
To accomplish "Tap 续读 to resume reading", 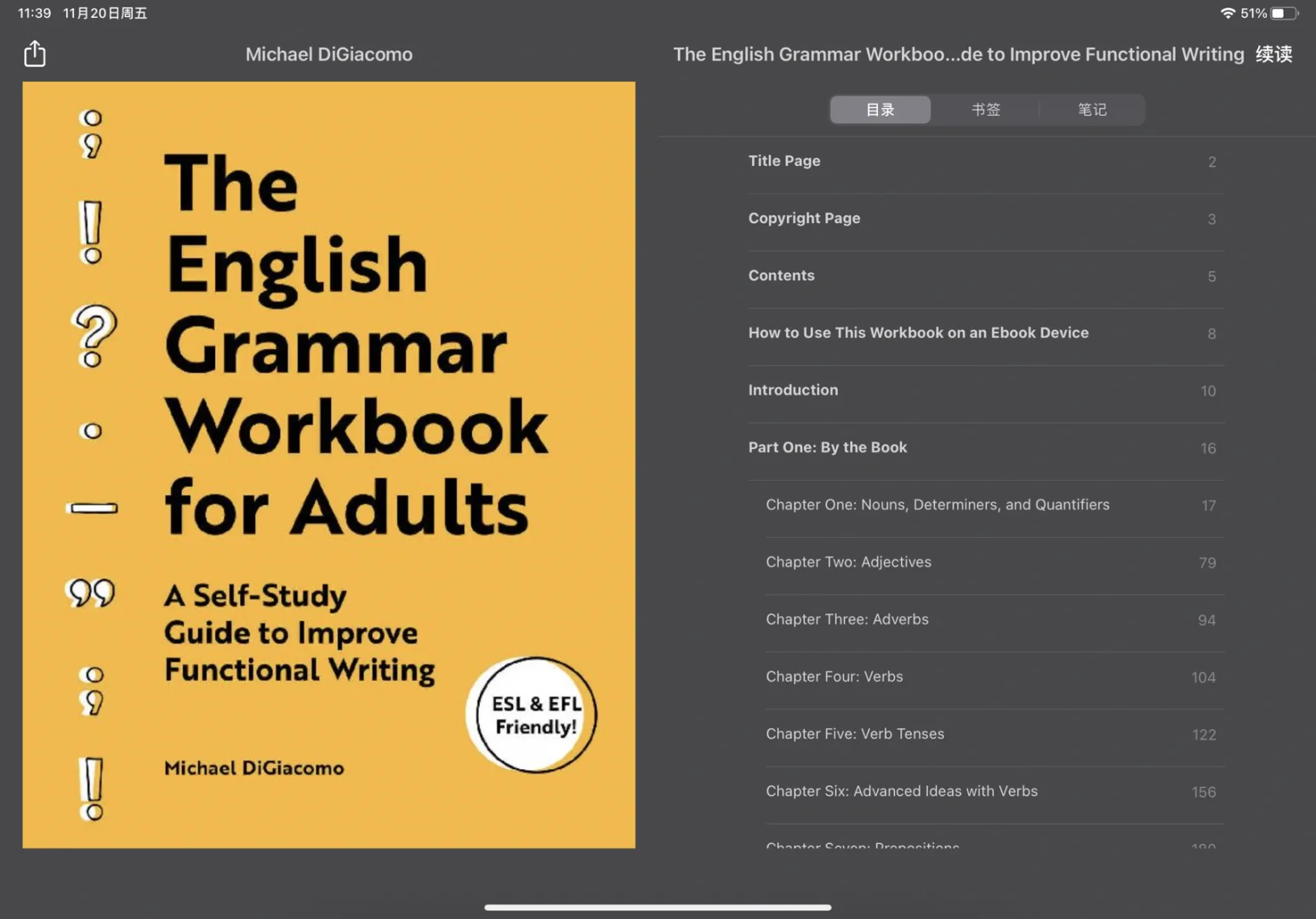I will tap(1273, 54).
